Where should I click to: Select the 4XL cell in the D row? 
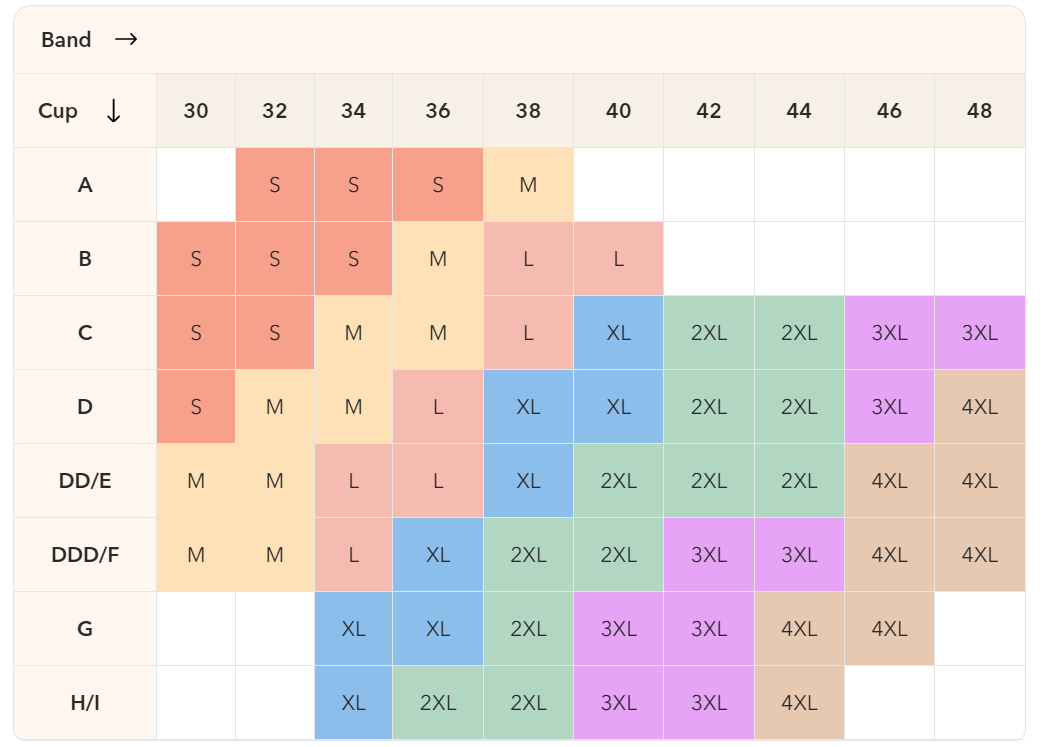(979, 407)
